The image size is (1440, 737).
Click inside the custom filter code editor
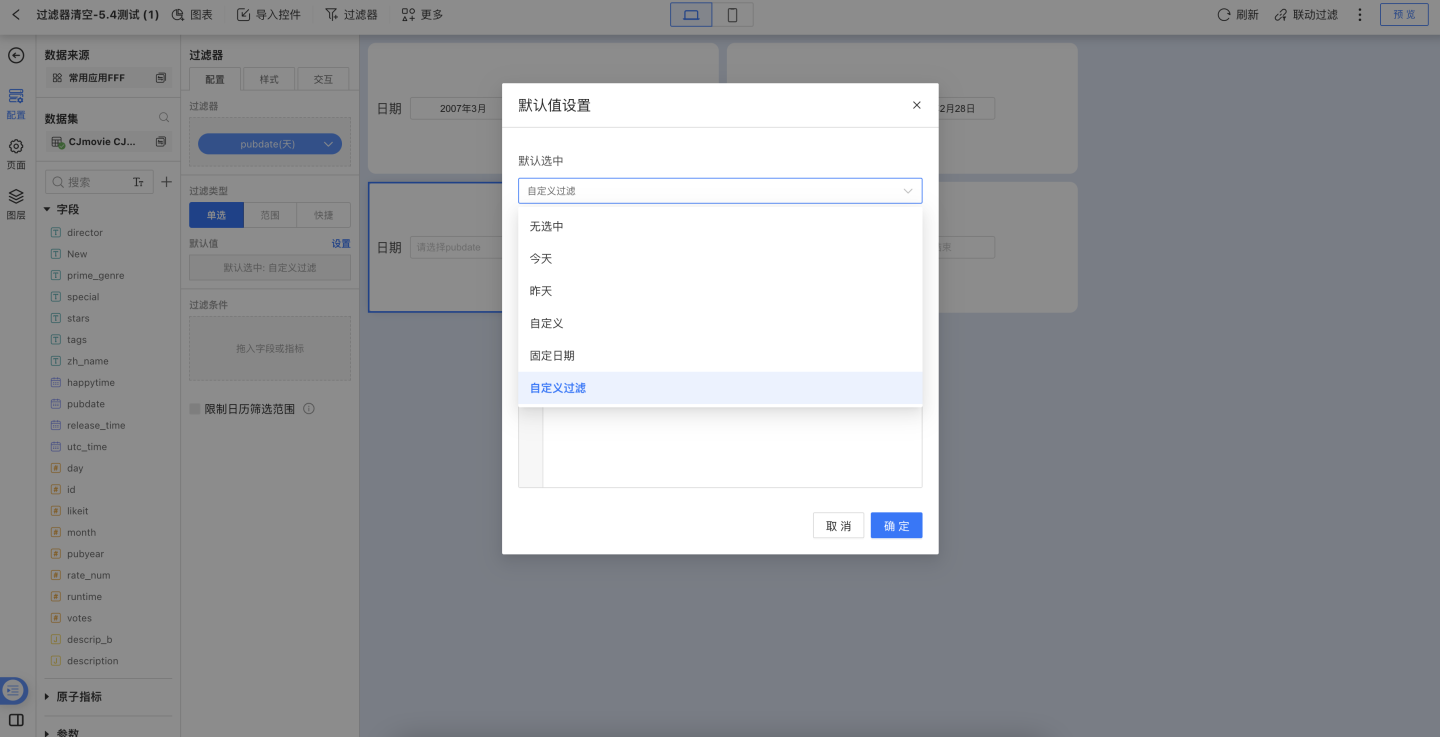coord(732,447)
